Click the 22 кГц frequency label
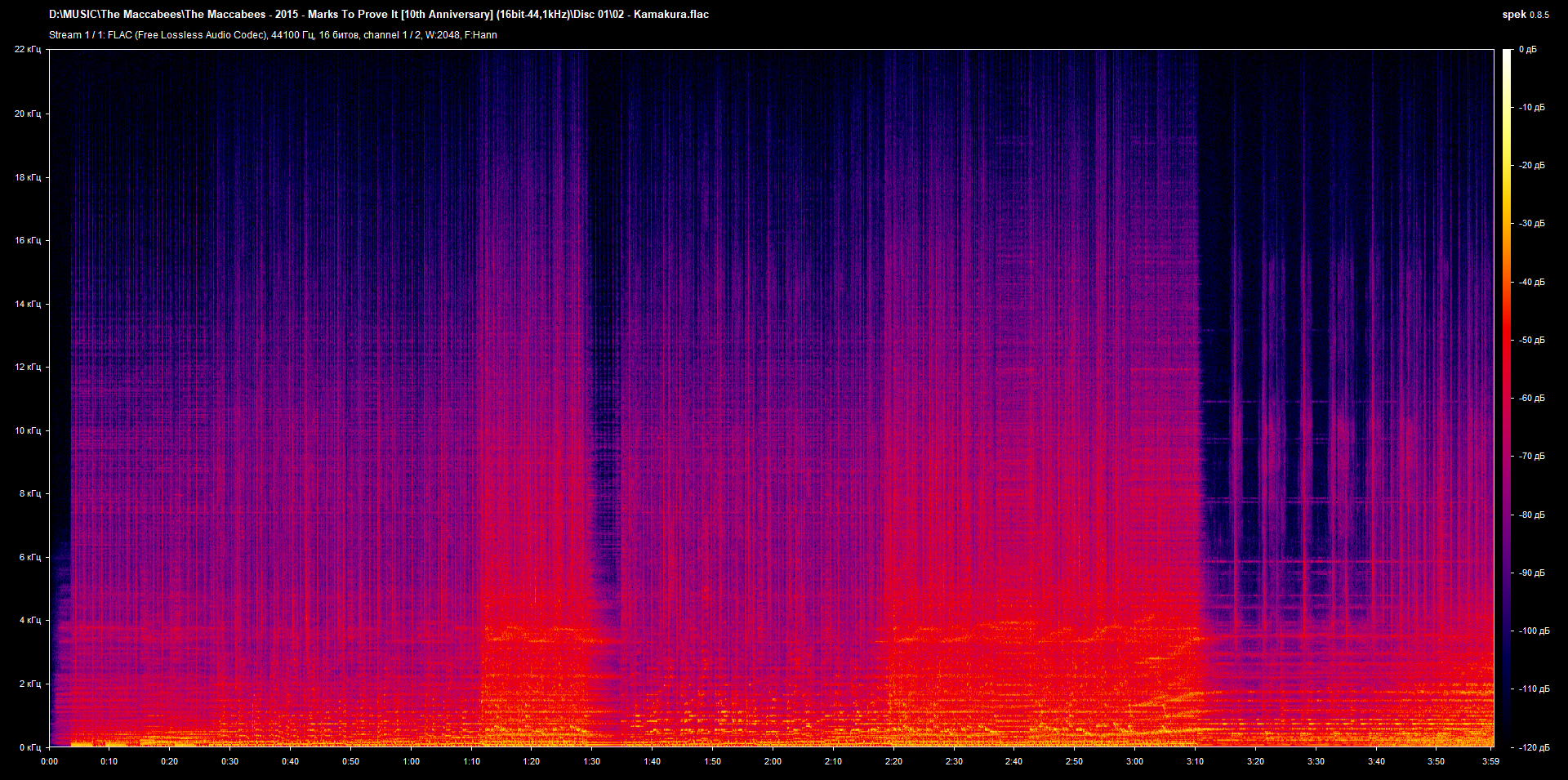This screenshot has height=780, width=1568. point(28,50)
